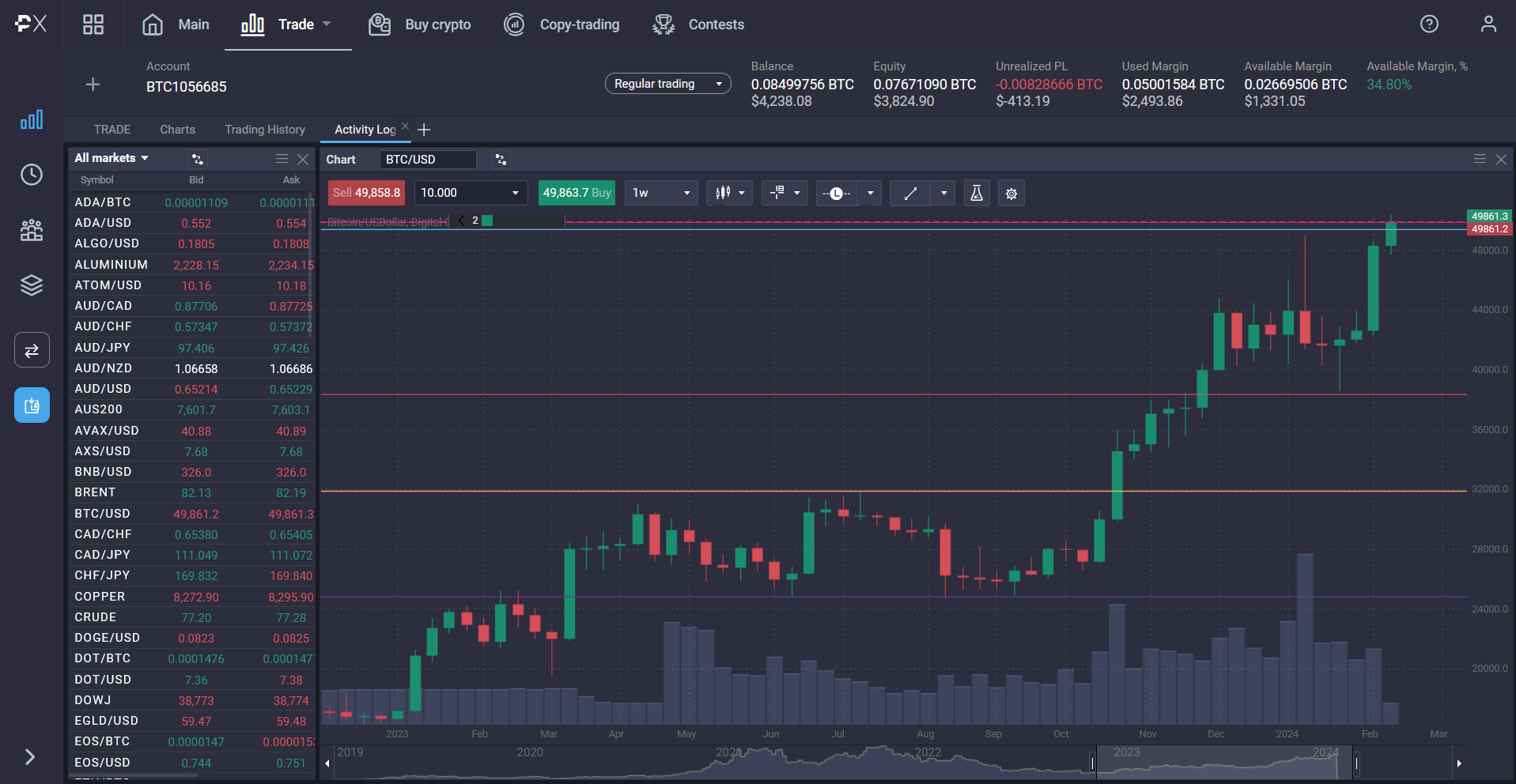Expand L indicator dropdown arrow
Viewport: 1516px width, 784px height.
pos(870,193)
